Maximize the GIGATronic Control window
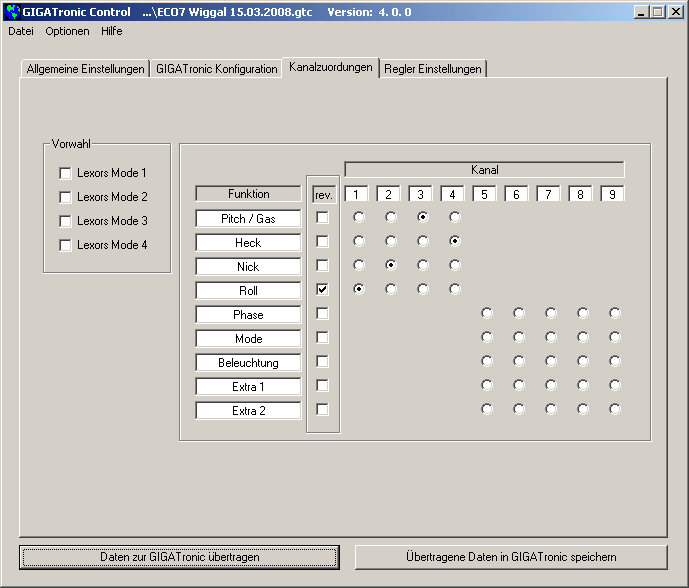 click(x=658, y=12)
